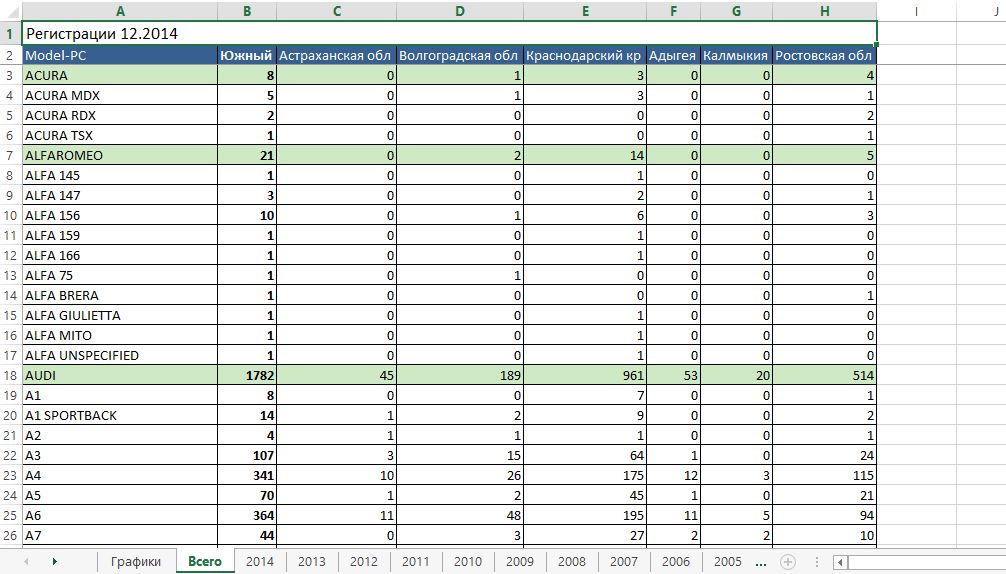Click the select-all corner box
This screenshot has height=574, width=1006.
click(x=10, y=11)
